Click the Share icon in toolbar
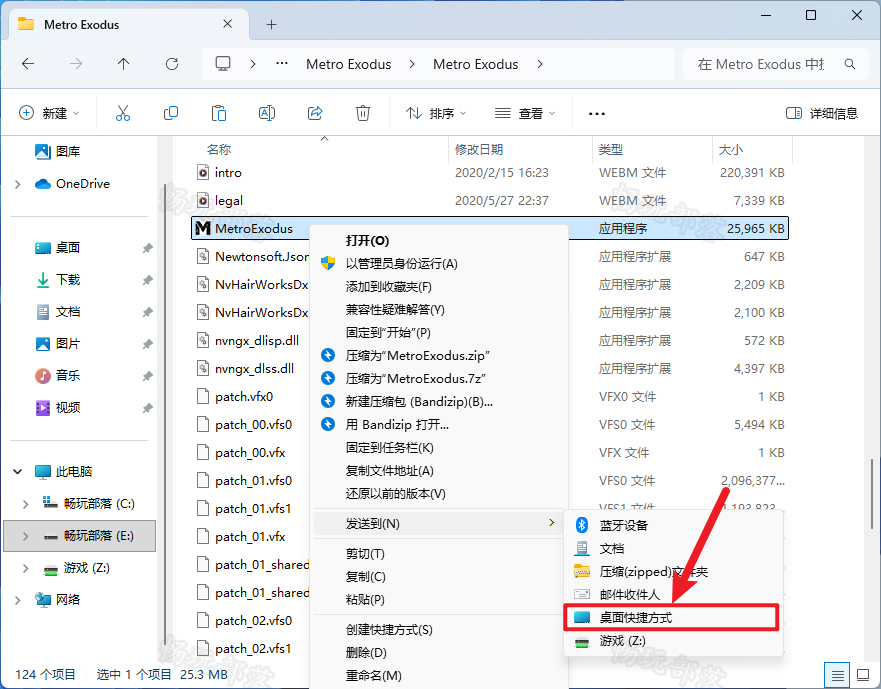 [315, 113]
